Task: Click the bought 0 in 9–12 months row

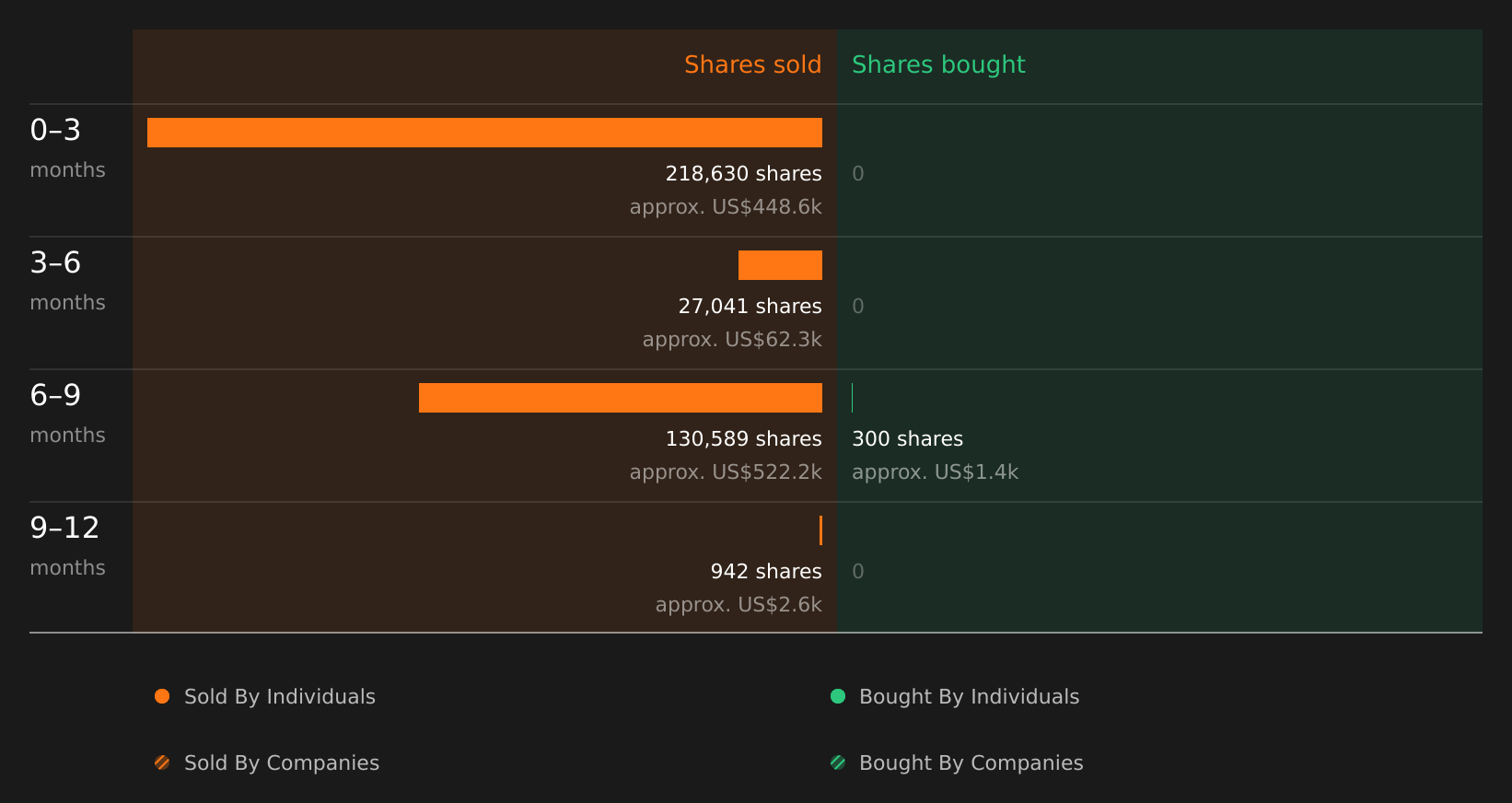Action: (x=858, y=572)
